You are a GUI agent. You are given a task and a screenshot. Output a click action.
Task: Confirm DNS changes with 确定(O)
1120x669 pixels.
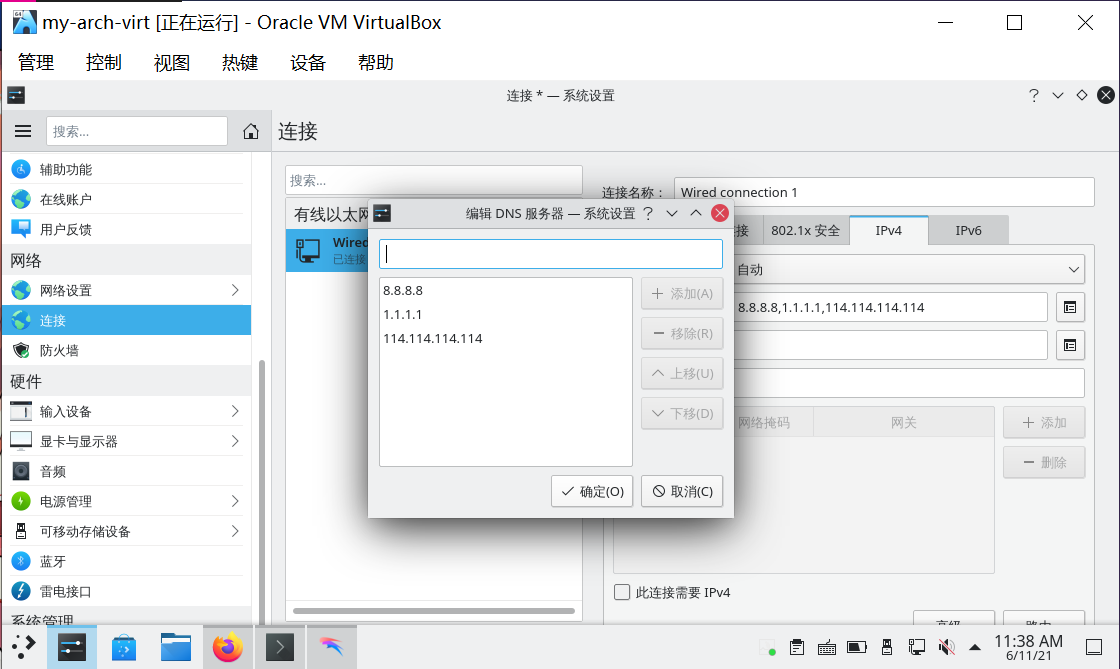591,491
